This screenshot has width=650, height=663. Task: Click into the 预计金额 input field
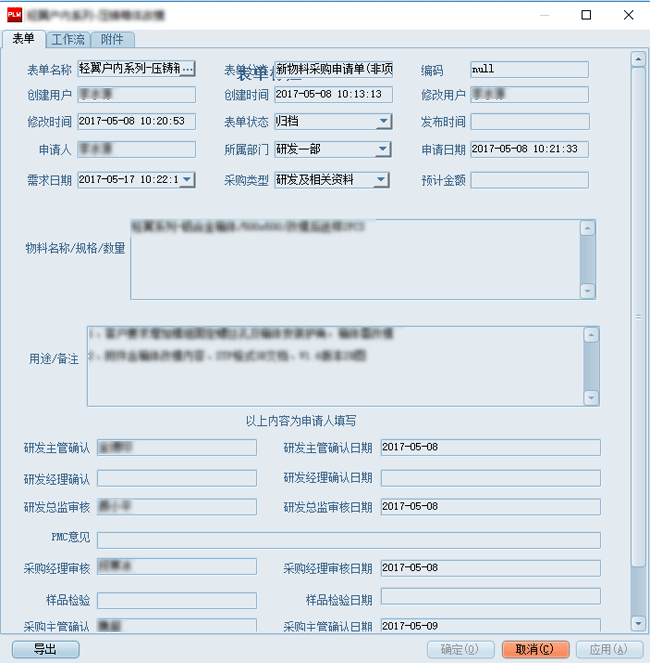point(529,180)
